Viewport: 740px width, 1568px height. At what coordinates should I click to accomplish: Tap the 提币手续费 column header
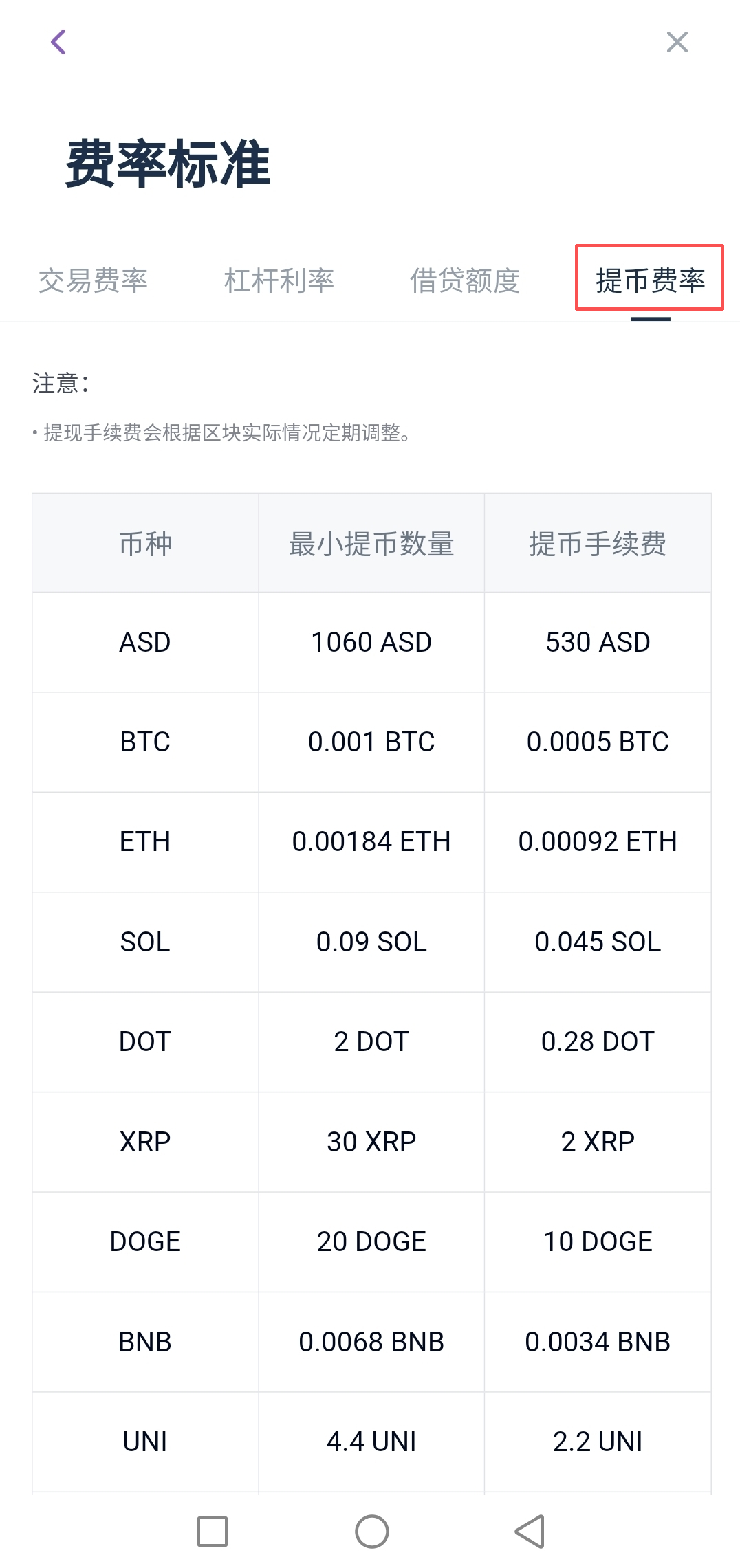pos(598,544)
